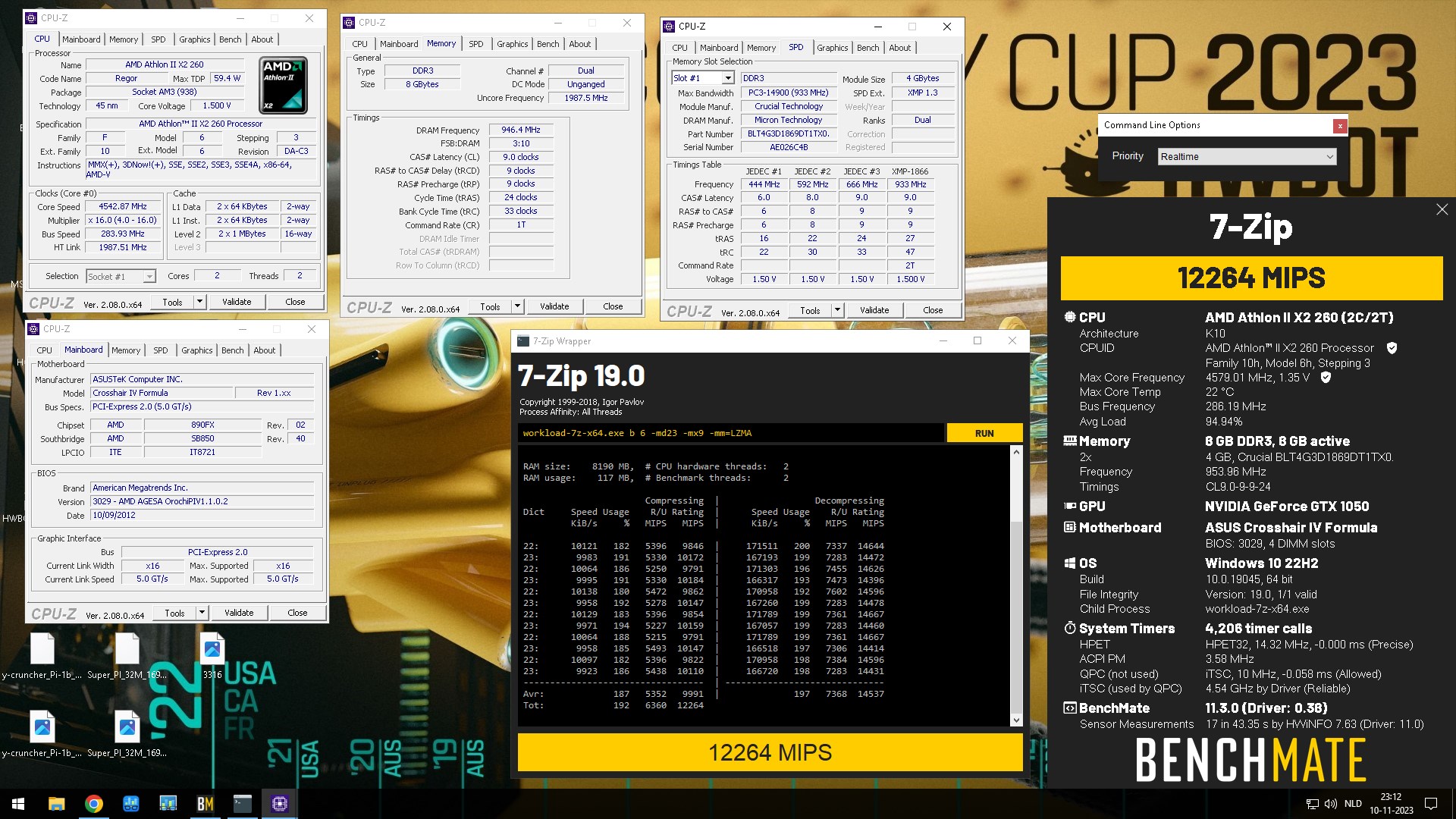Click the OS Windows logo icon in BenchMate
Screen dimensions: 1456x819
click(1070, 563)
